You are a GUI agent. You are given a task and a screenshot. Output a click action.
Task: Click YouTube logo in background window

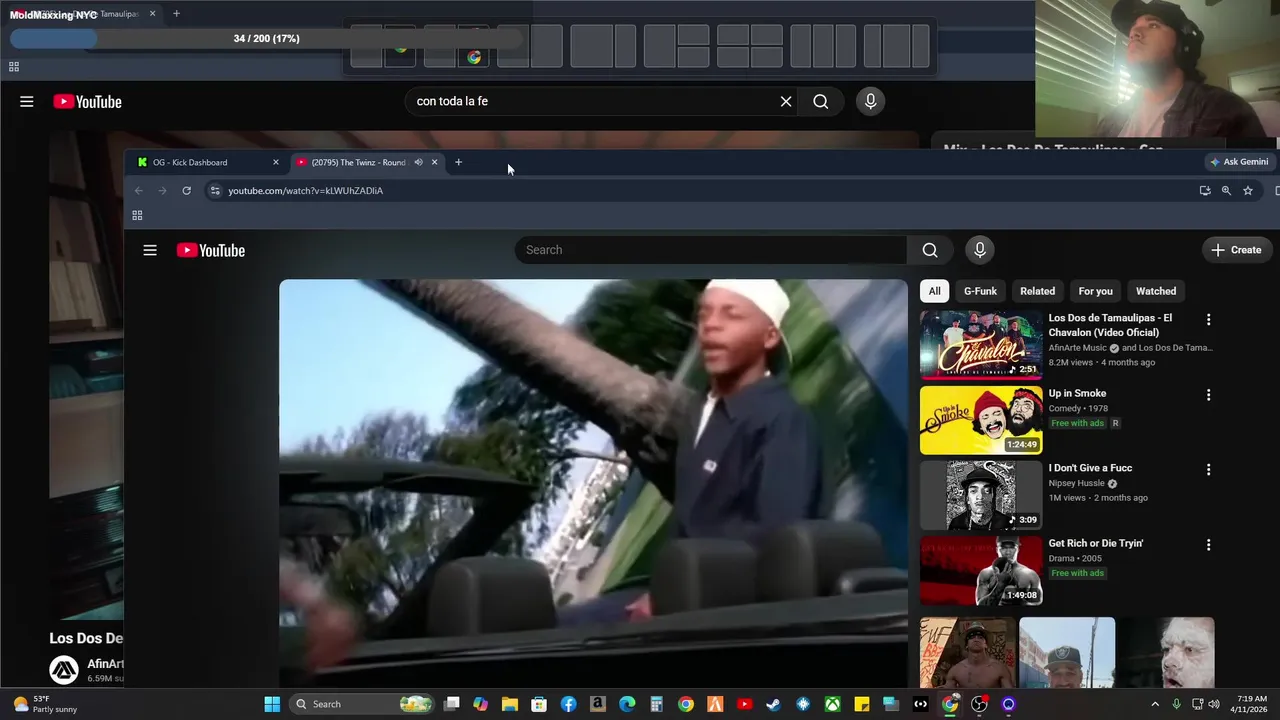click(88, 101)
